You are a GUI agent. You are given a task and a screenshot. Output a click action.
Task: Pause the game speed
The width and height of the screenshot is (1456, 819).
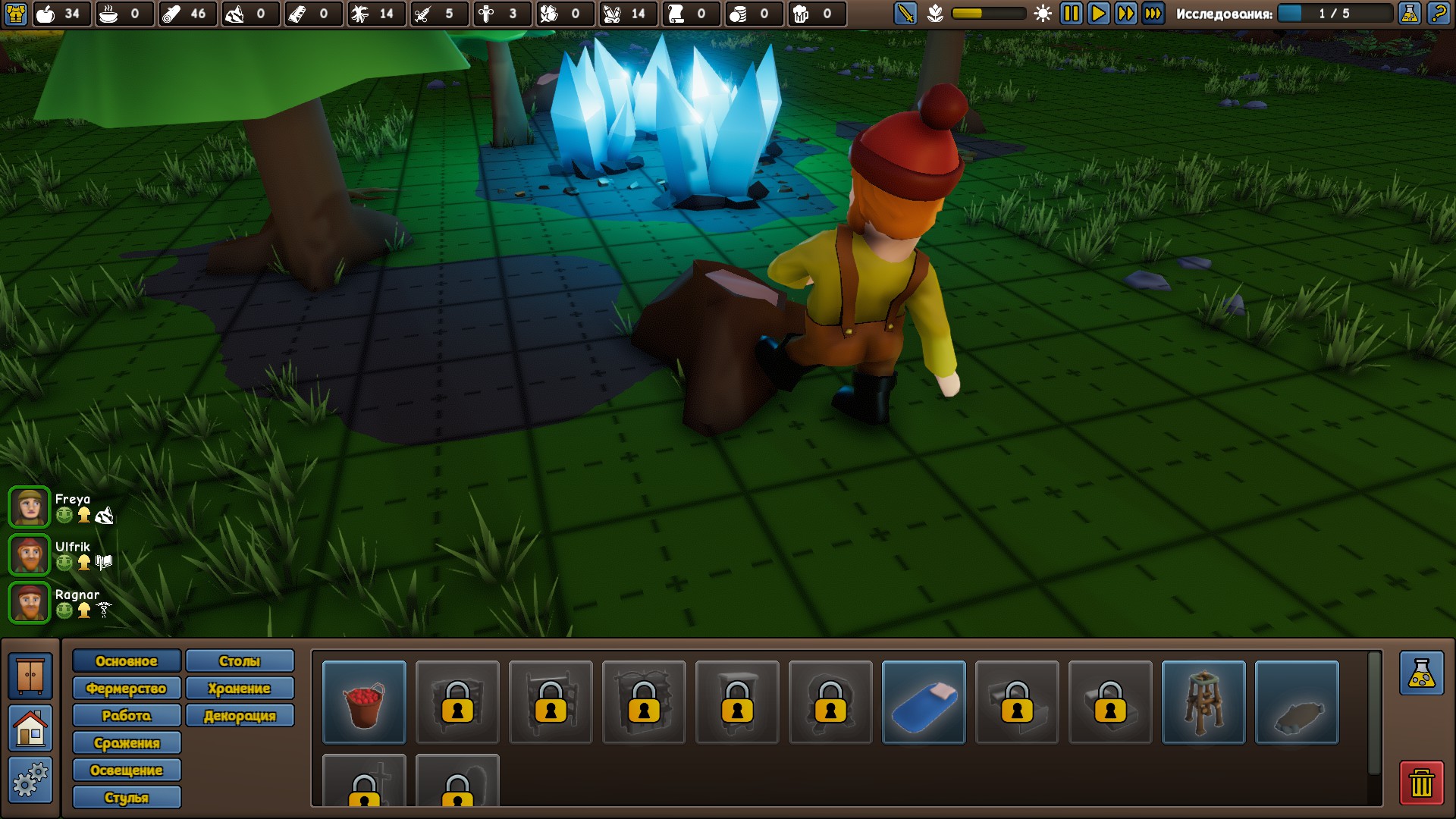point(1071,14)
